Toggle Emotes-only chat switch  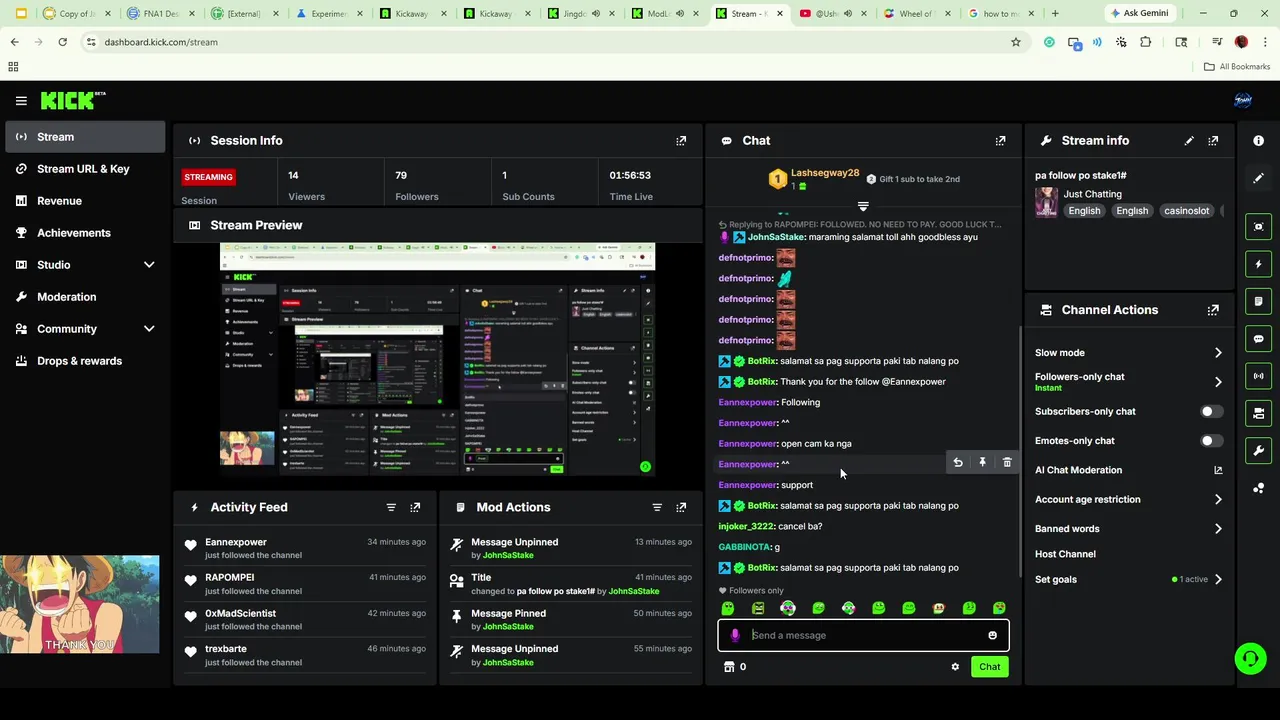pyautogui.click(x=1211, y=441)
